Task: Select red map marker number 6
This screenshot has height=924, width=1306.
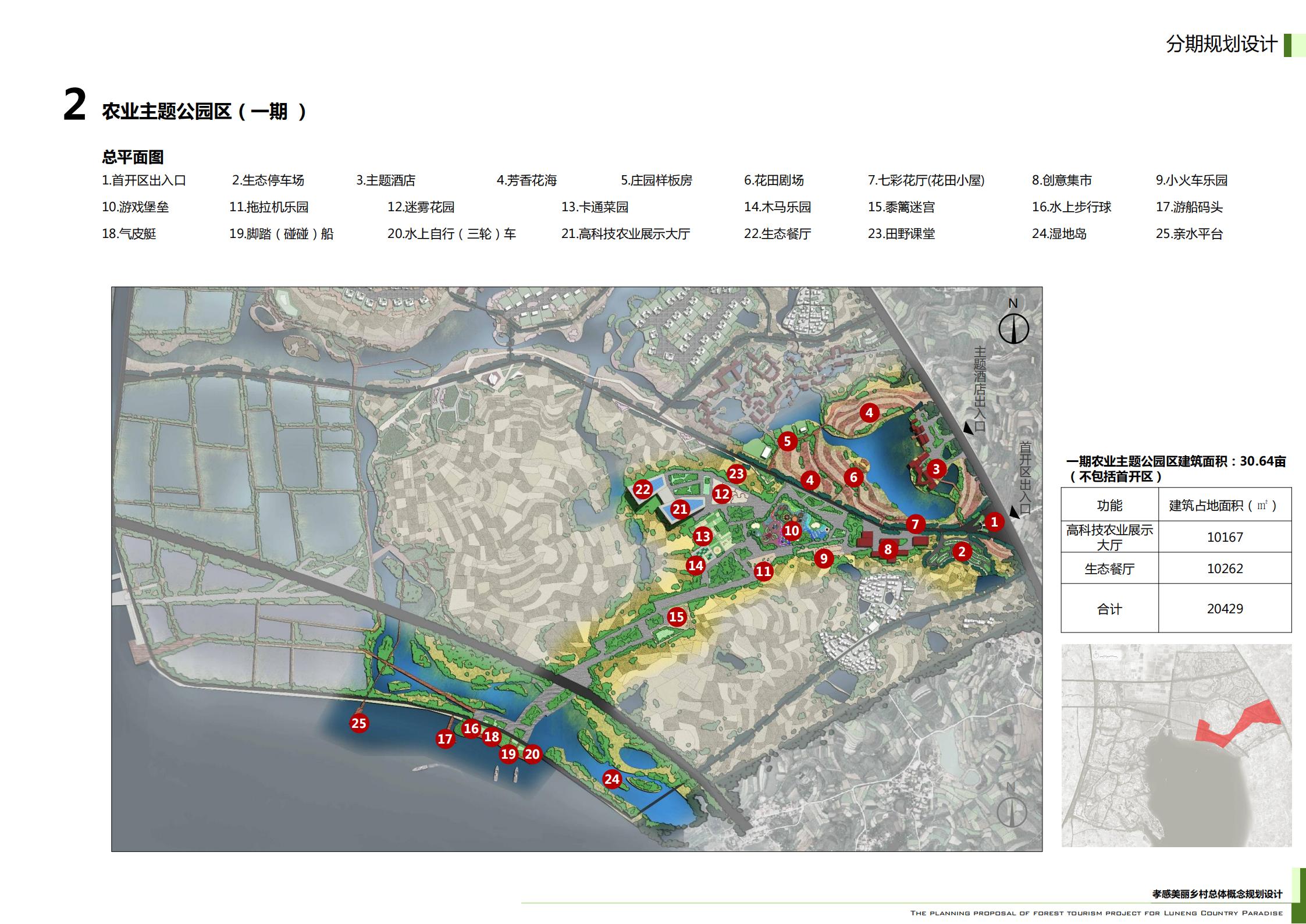Action: point(853,478)
